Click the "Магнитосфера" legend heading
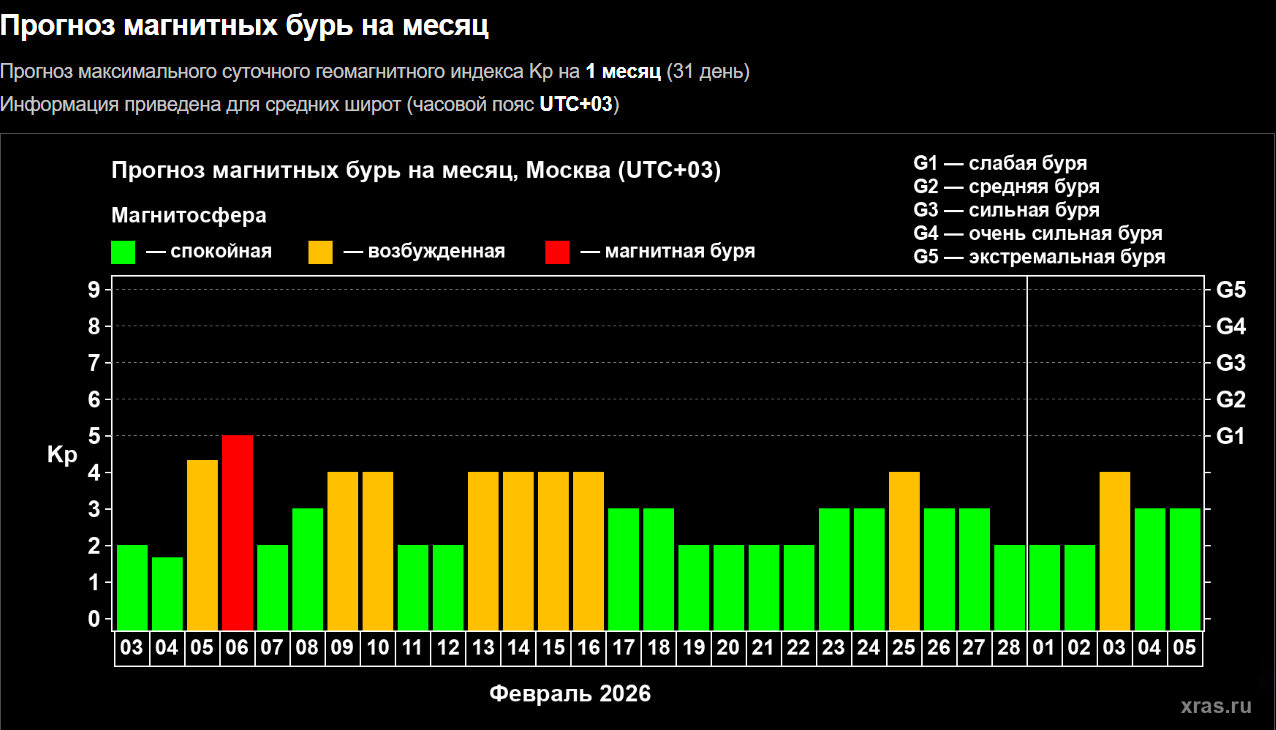 click(x=189, y=216)
